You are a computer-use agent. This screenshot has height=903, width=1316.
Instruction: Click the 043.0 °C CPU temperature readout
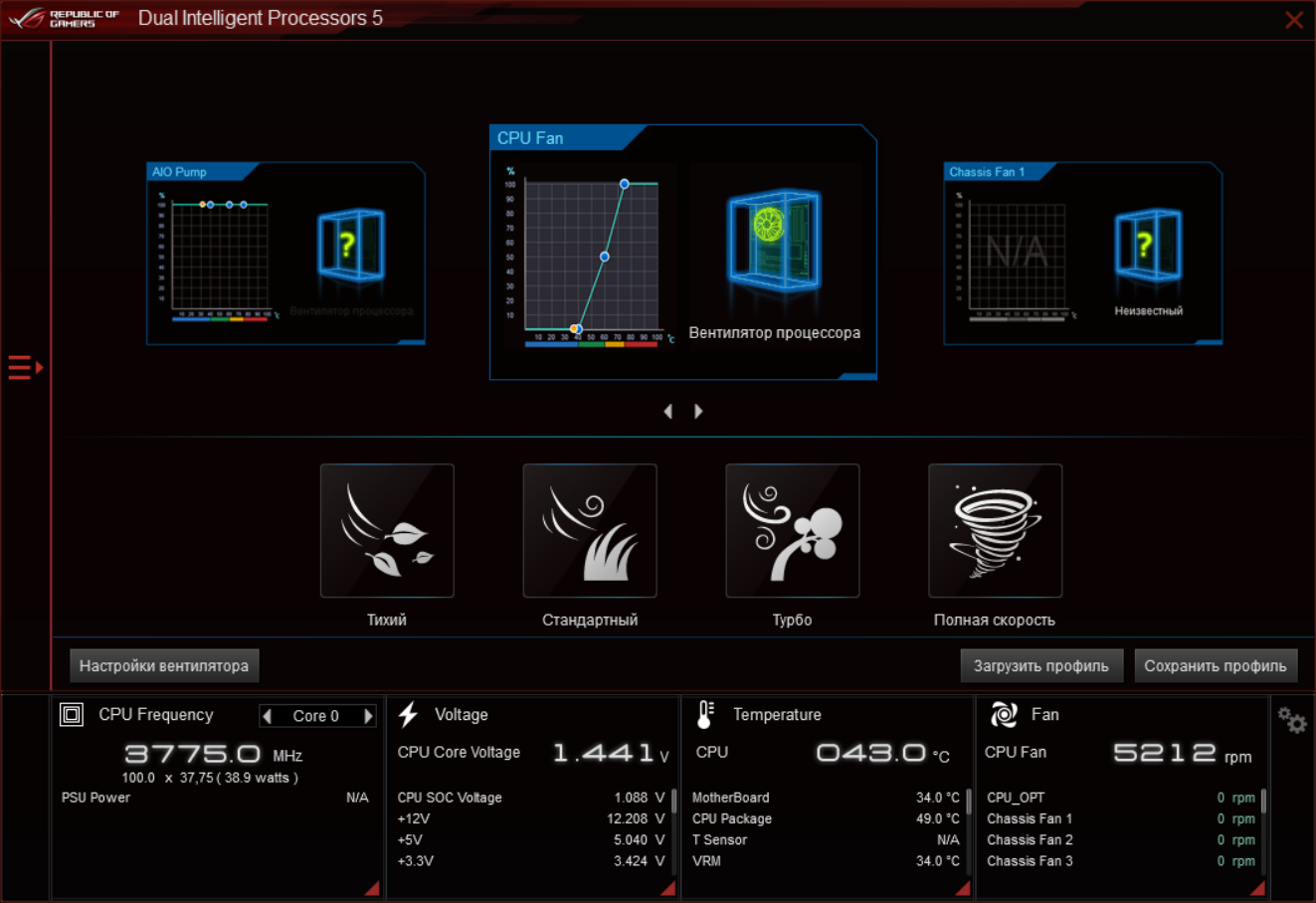883,754
